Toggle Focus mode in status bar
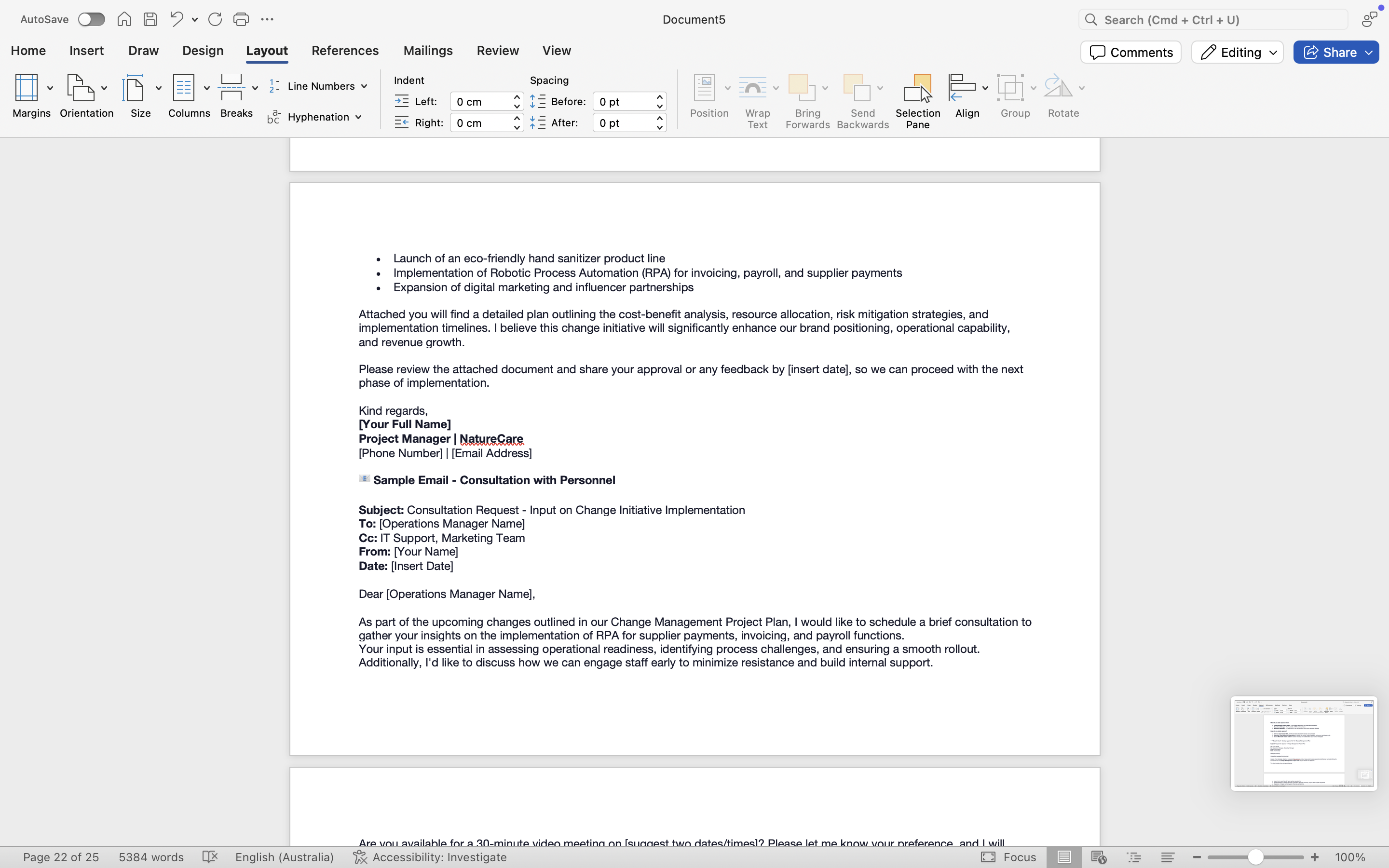Viewport: 1389px width, 868px height. click(x=1008, y=857)
